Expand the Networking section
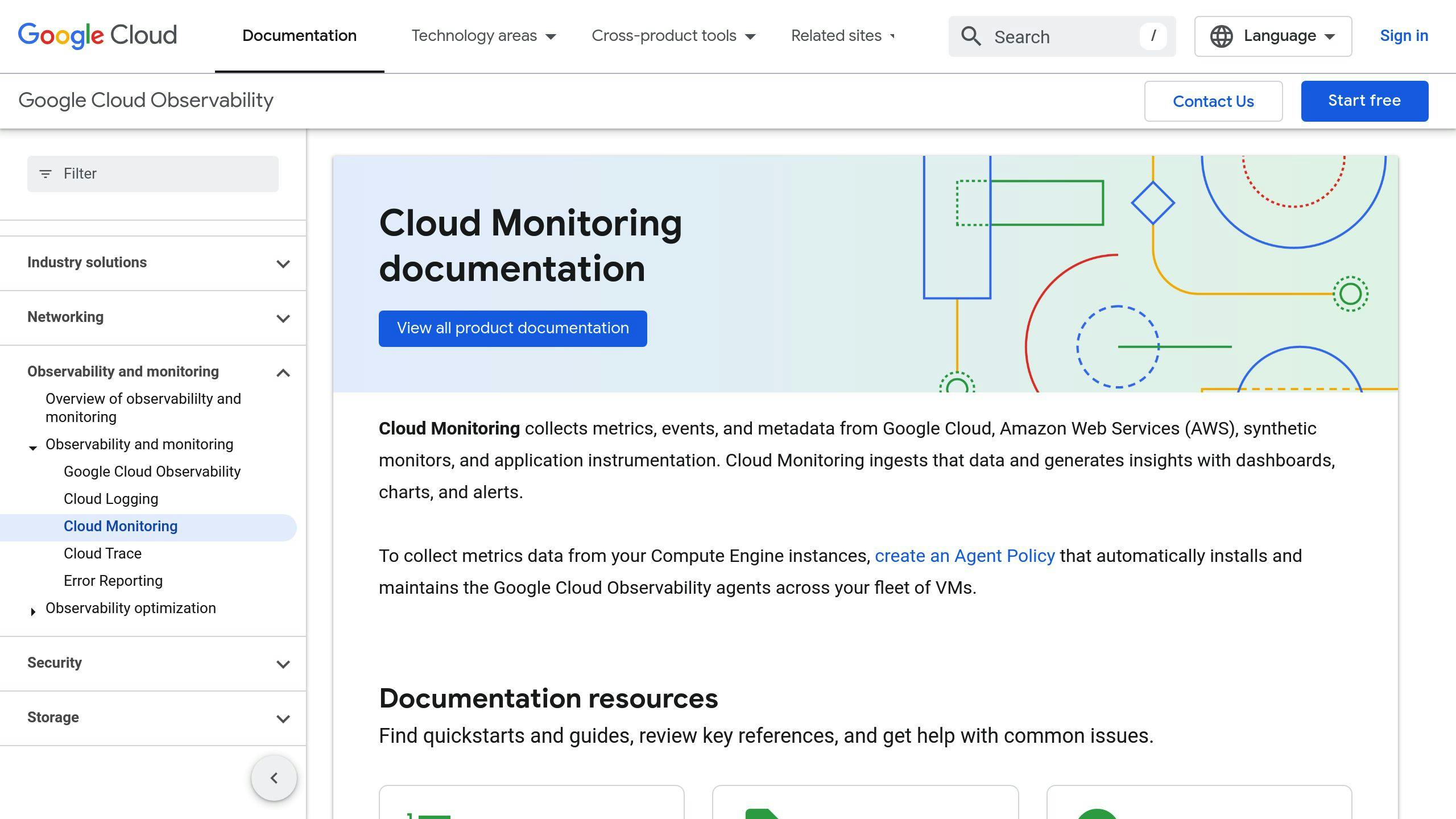The height and width of the screenshot is (819, 1456). 283,318
